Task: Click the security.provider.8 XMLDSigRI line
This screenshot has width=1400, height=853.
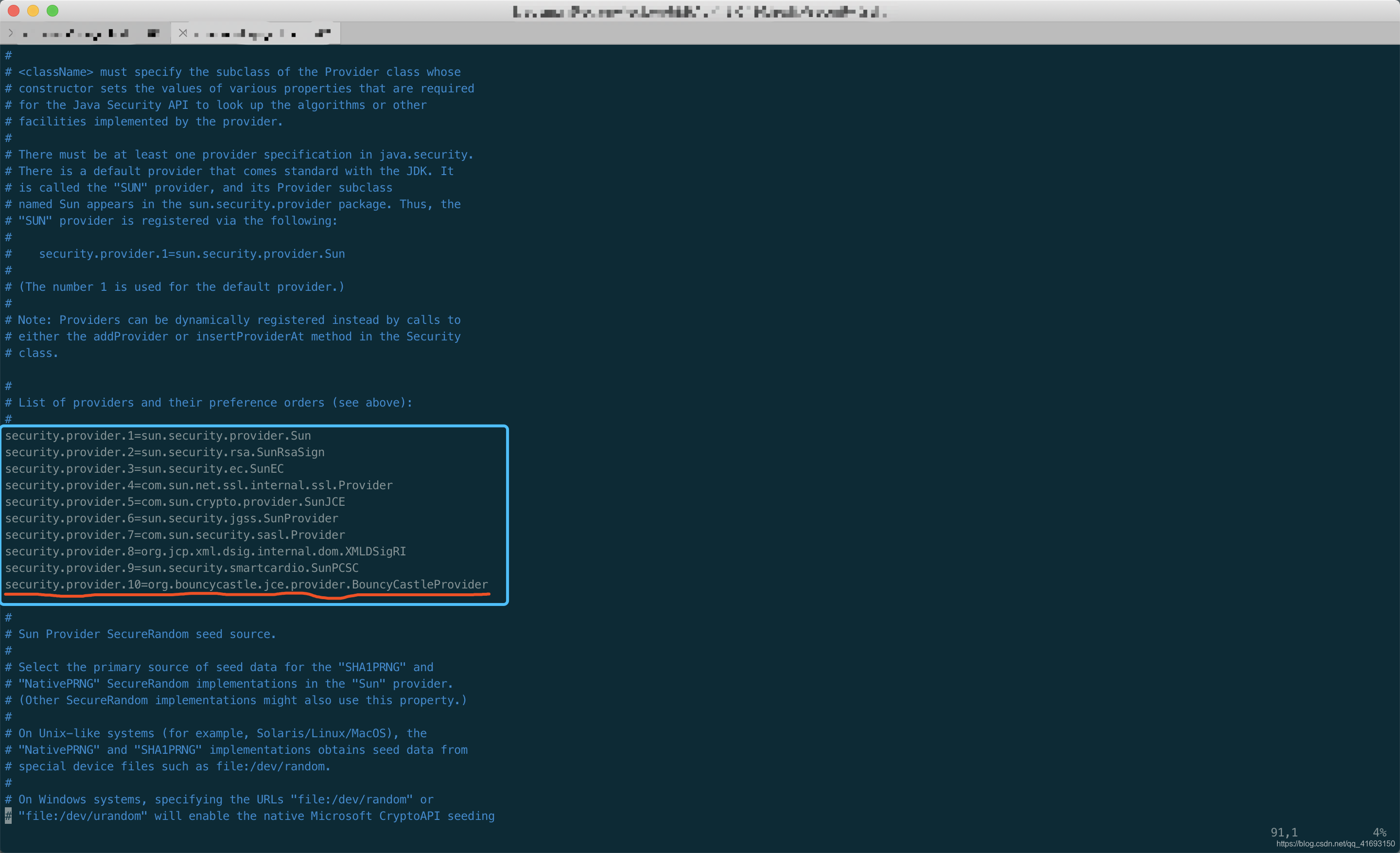Action: pos(206,551)
